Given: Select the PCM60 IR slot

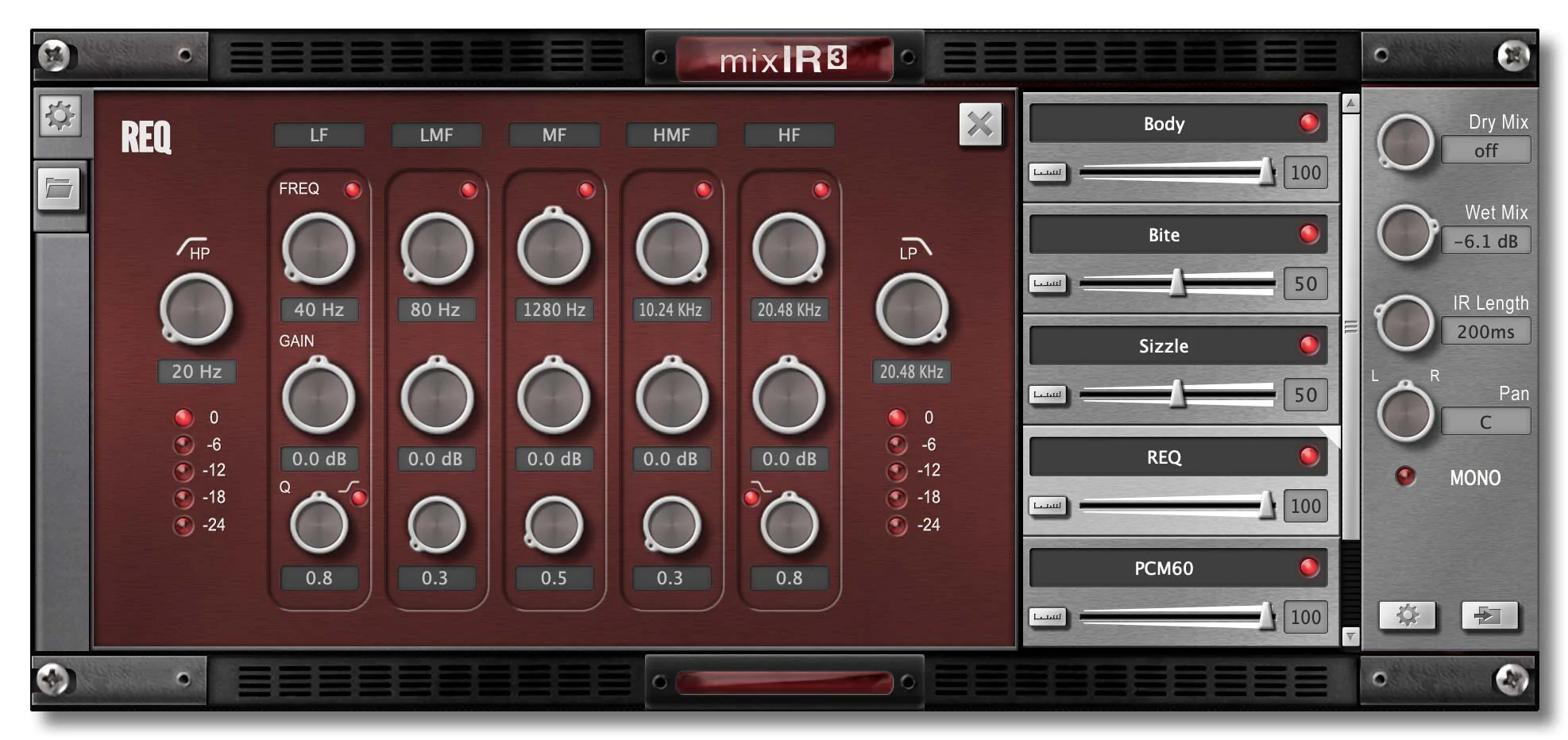Looking at the screenshot, I should tap(1179, 568).
